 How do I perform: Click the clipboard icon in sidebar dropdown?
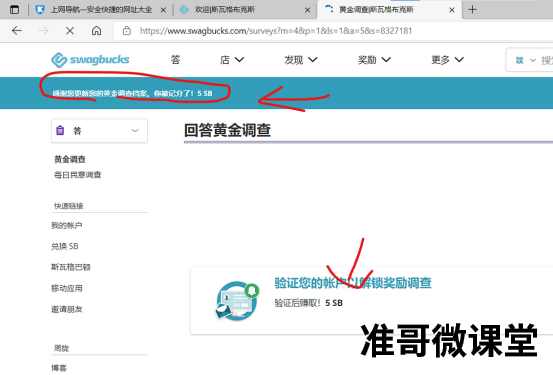[60, 131]
